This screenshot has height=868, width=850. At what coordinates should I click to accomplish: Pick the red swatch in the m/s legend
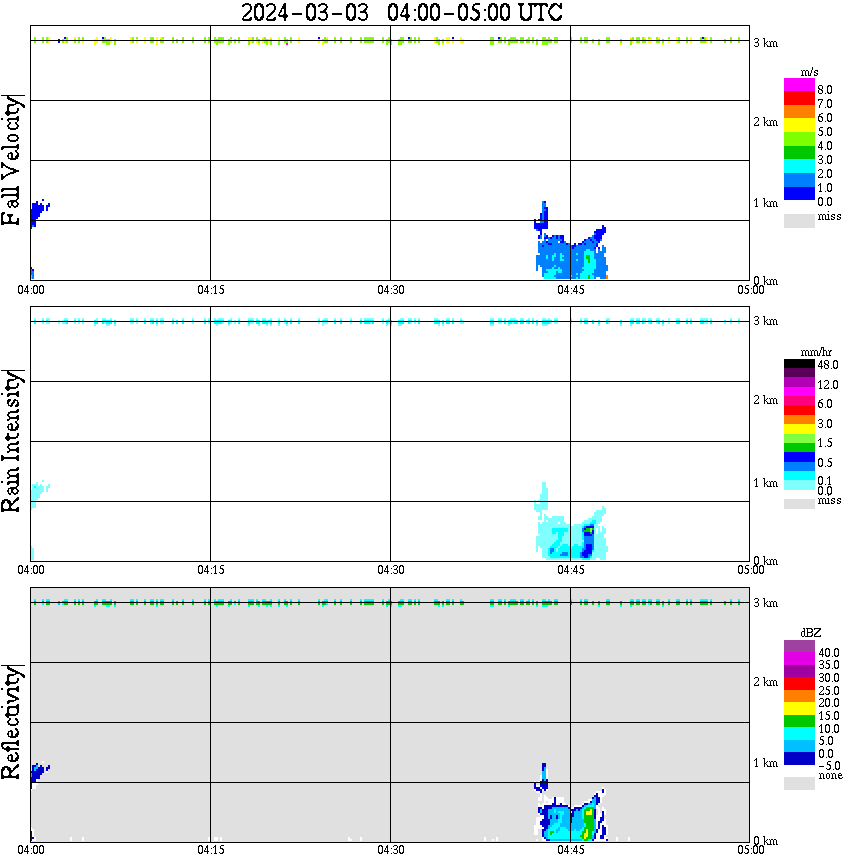(799, 99)
